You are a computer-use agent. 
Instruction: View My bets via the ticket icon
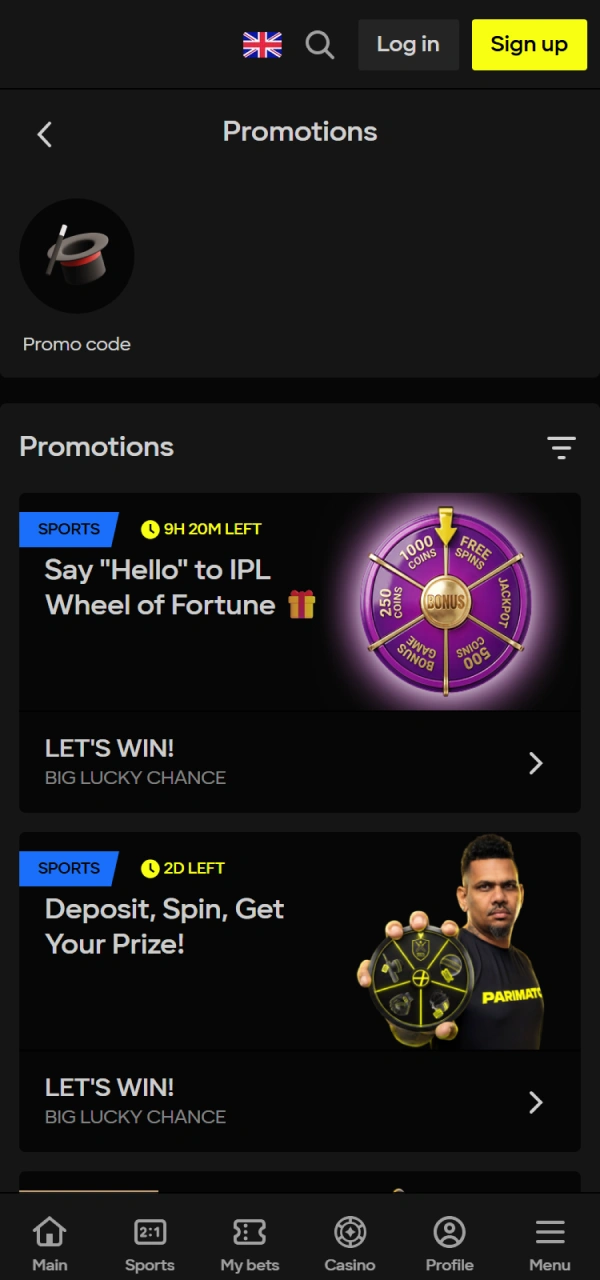click(x=249, y=1232)
